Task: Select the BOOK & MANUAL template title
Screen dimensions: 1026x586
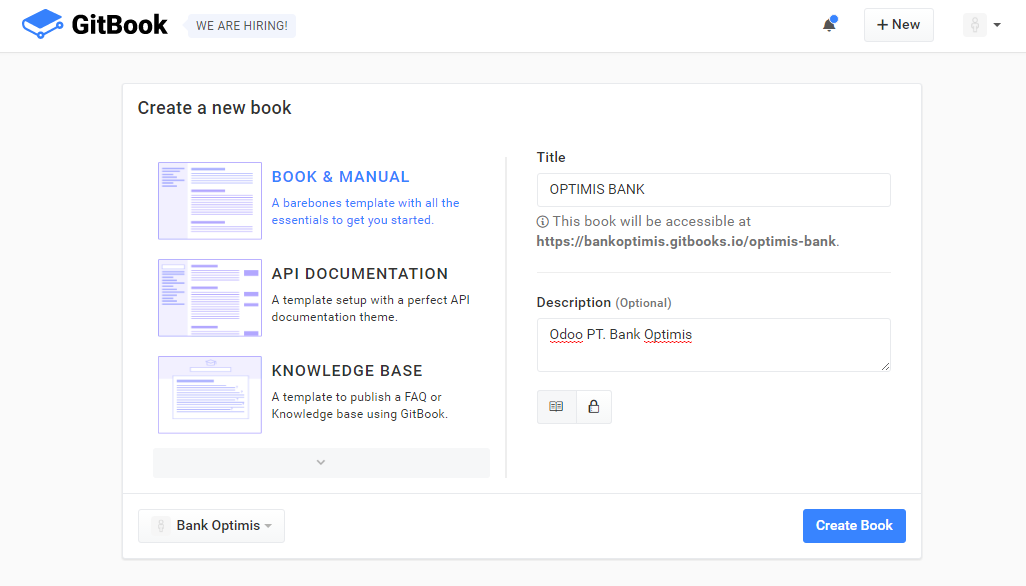Action: coord(341,177)
